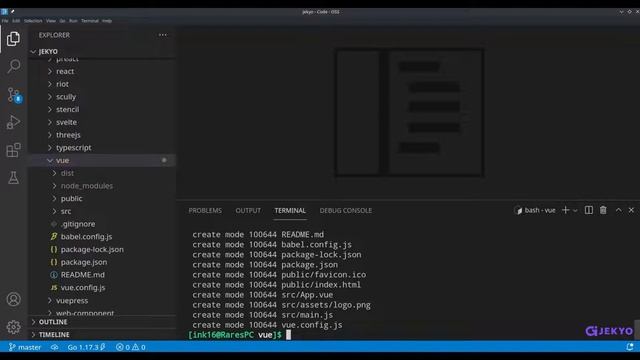Open the Accounts icon in activity bar
The image size is (640, 360).
(13, 299)
